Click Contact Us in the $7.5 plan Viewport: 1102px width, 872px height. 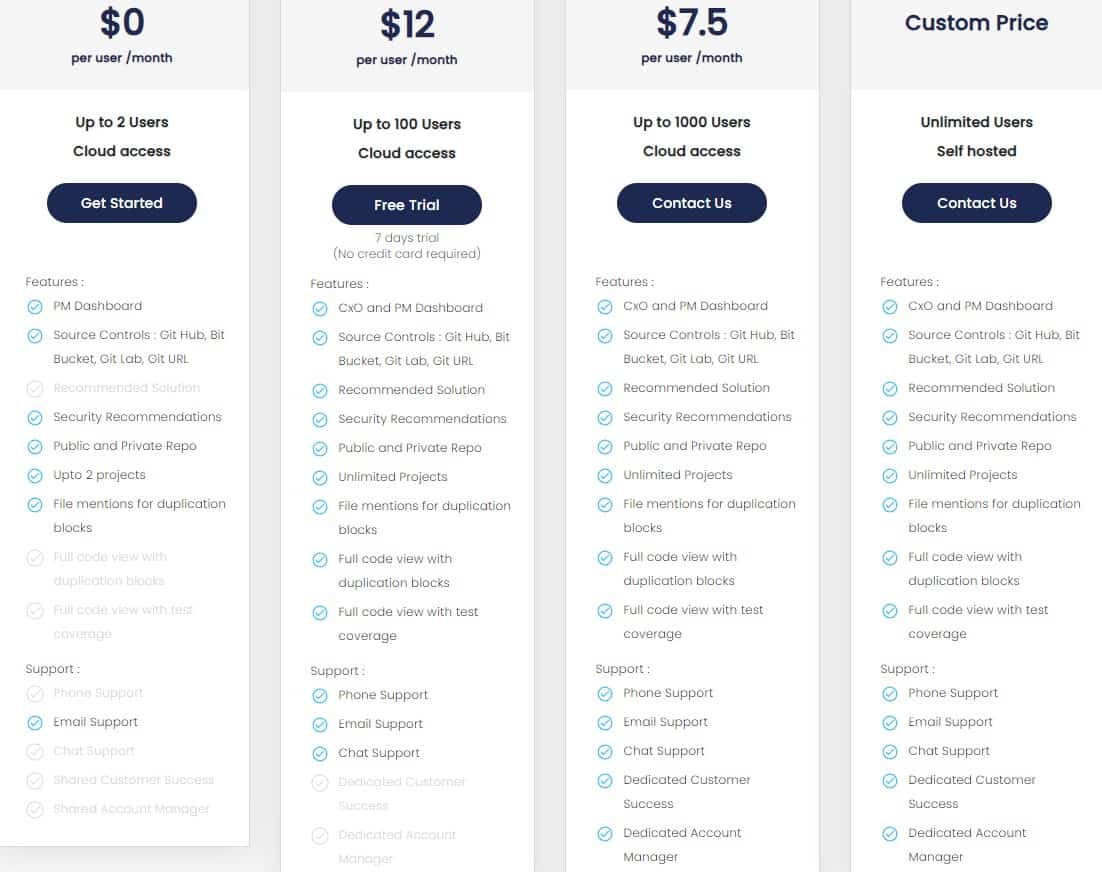coord(691,203)
